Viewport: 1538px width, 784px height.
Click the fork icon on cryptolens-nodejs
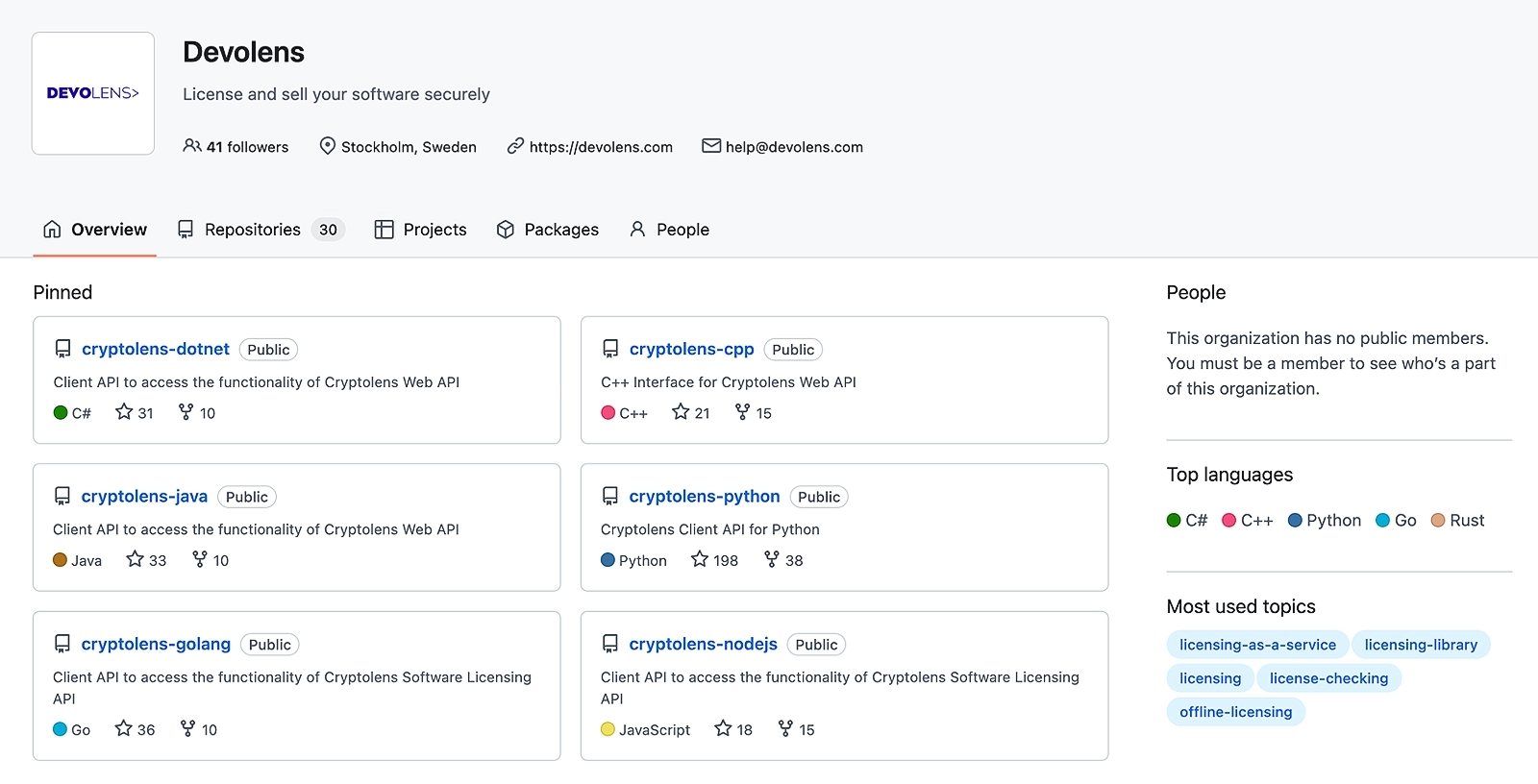pos(785,728)
